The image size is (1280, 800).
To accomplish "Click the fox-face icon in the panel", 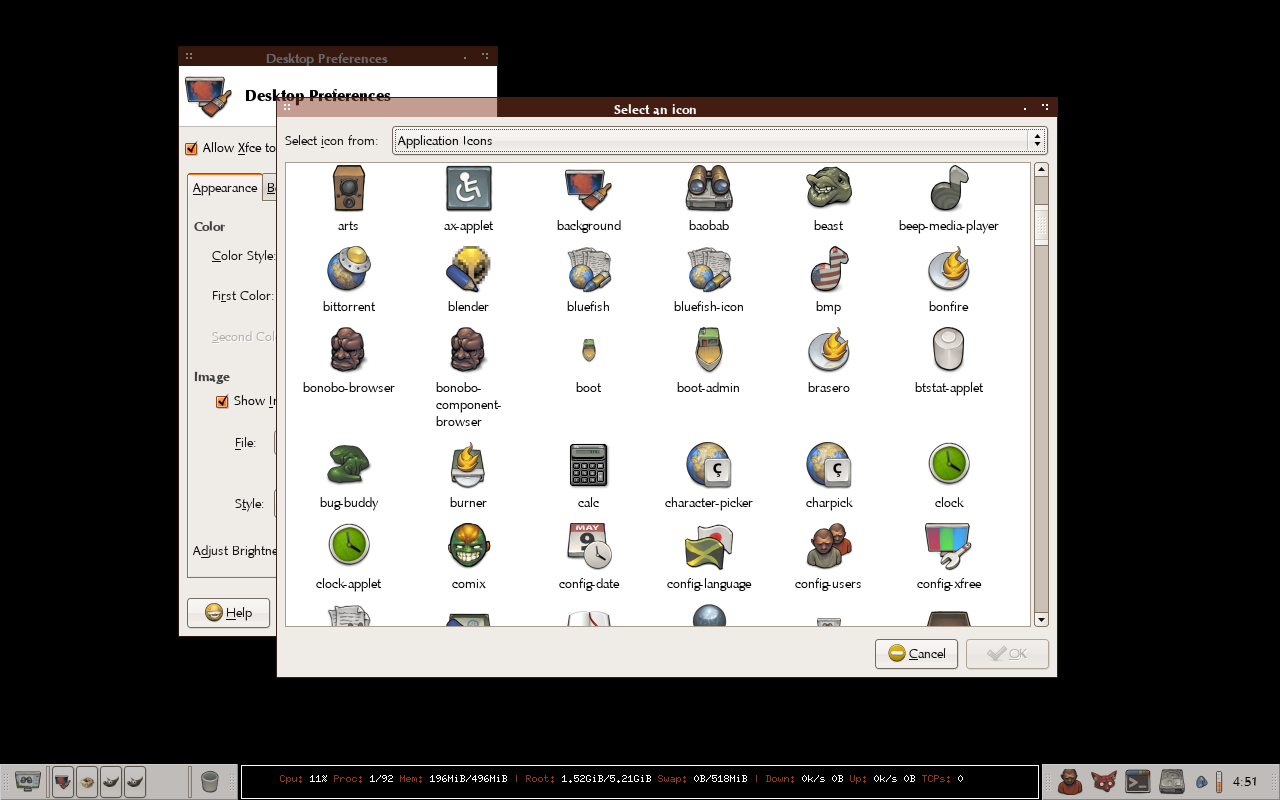I will (1103, 781).
